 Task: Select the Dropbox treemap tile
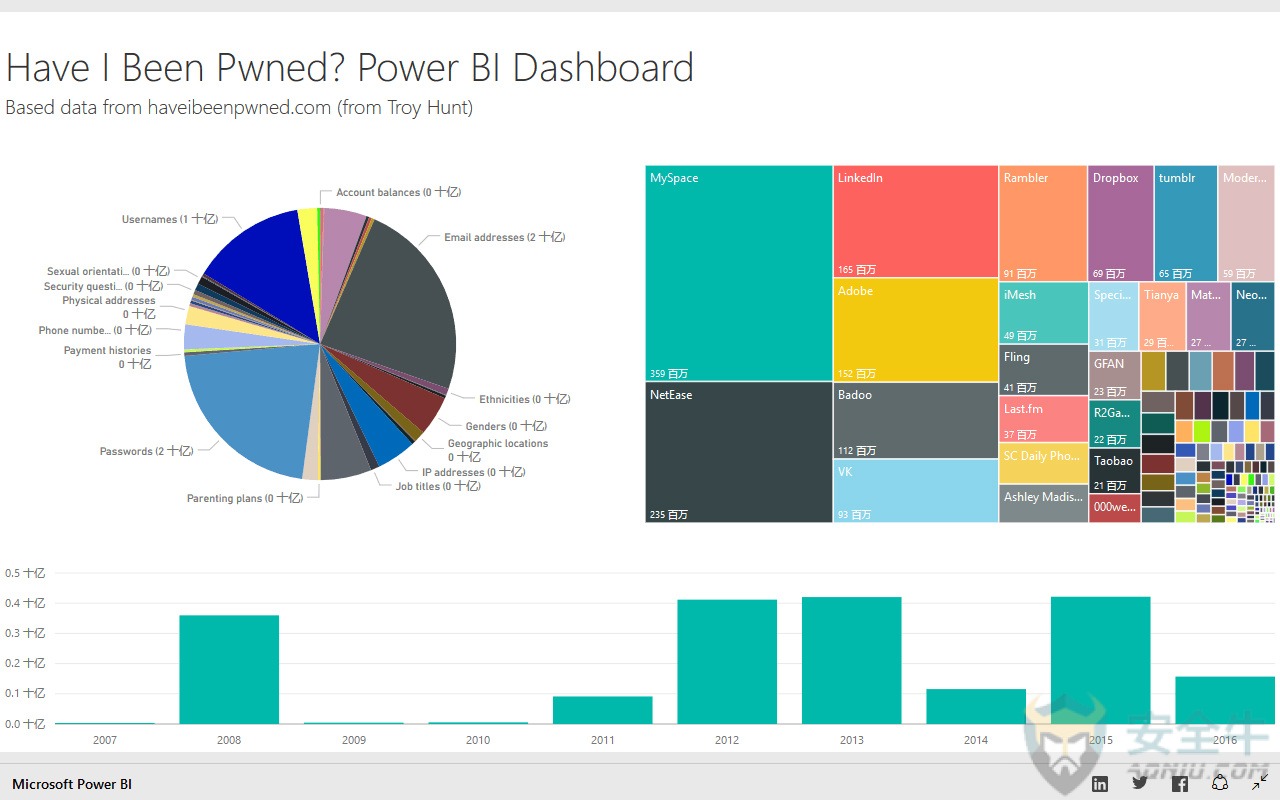(x=1121, y=223)
